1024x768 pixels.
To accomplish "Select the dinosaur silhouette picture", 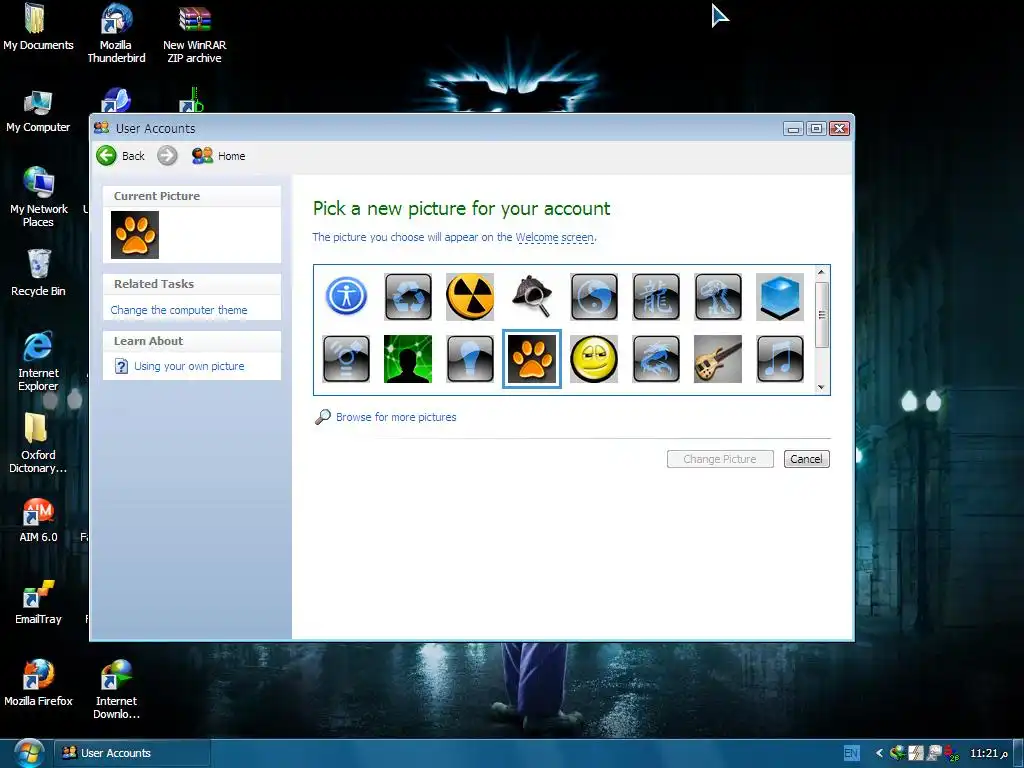I will [718, 296].
